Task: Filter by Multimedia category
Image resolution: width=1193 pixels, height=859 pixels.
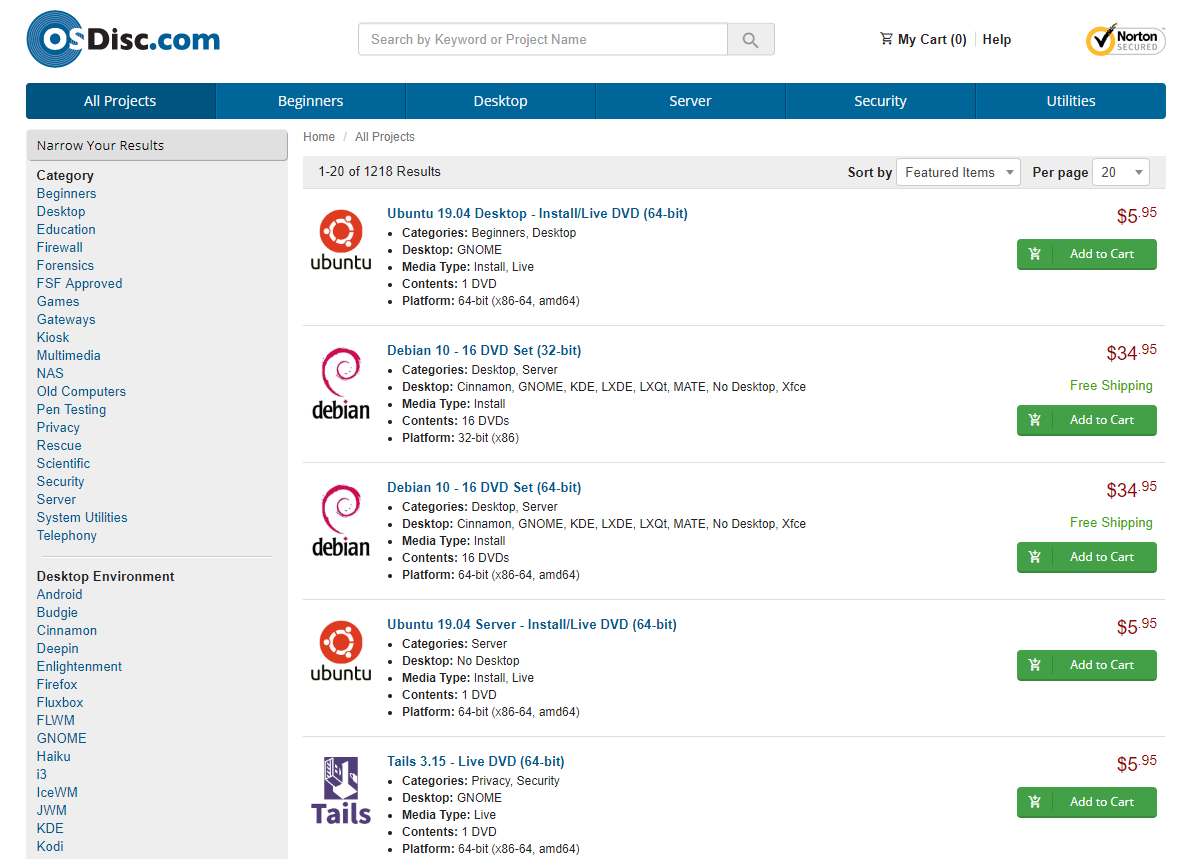Action: 68,355
